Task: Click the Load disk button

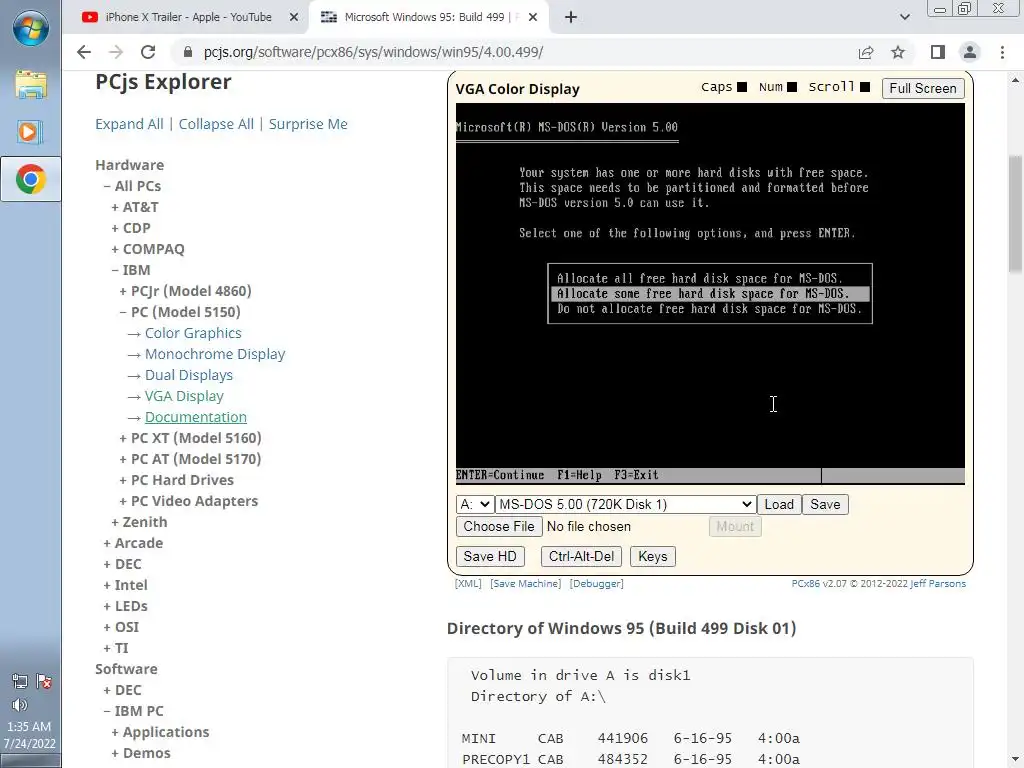Action: (779, 504)
